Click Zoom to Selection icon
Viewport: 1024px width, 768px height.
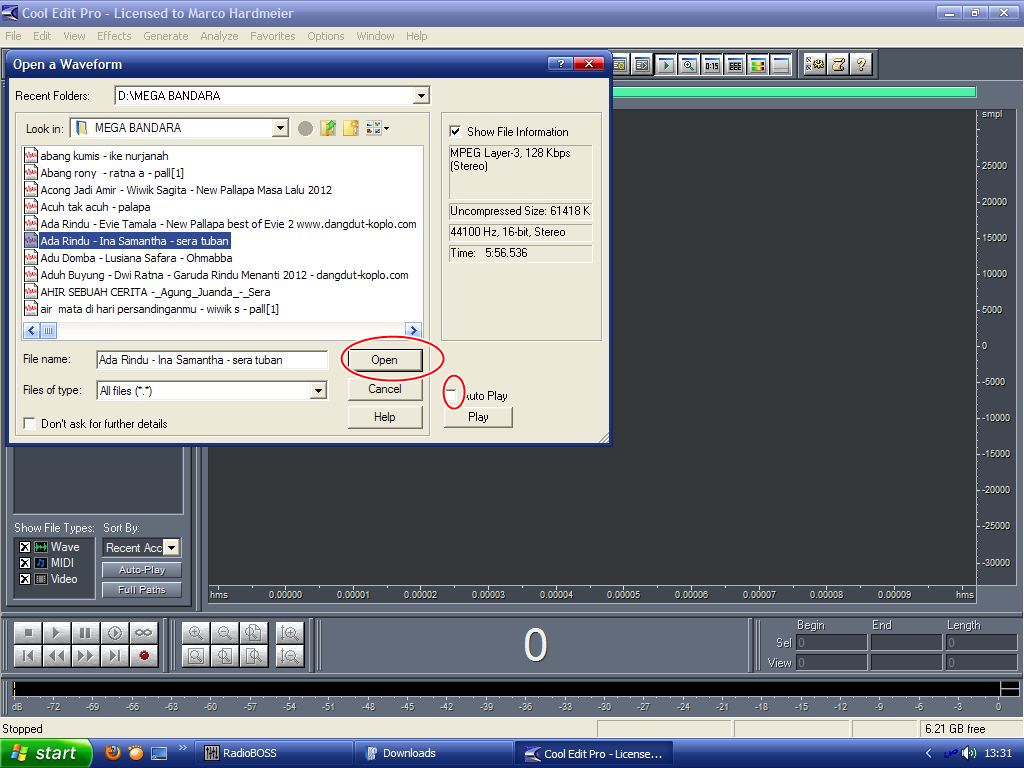195,656
